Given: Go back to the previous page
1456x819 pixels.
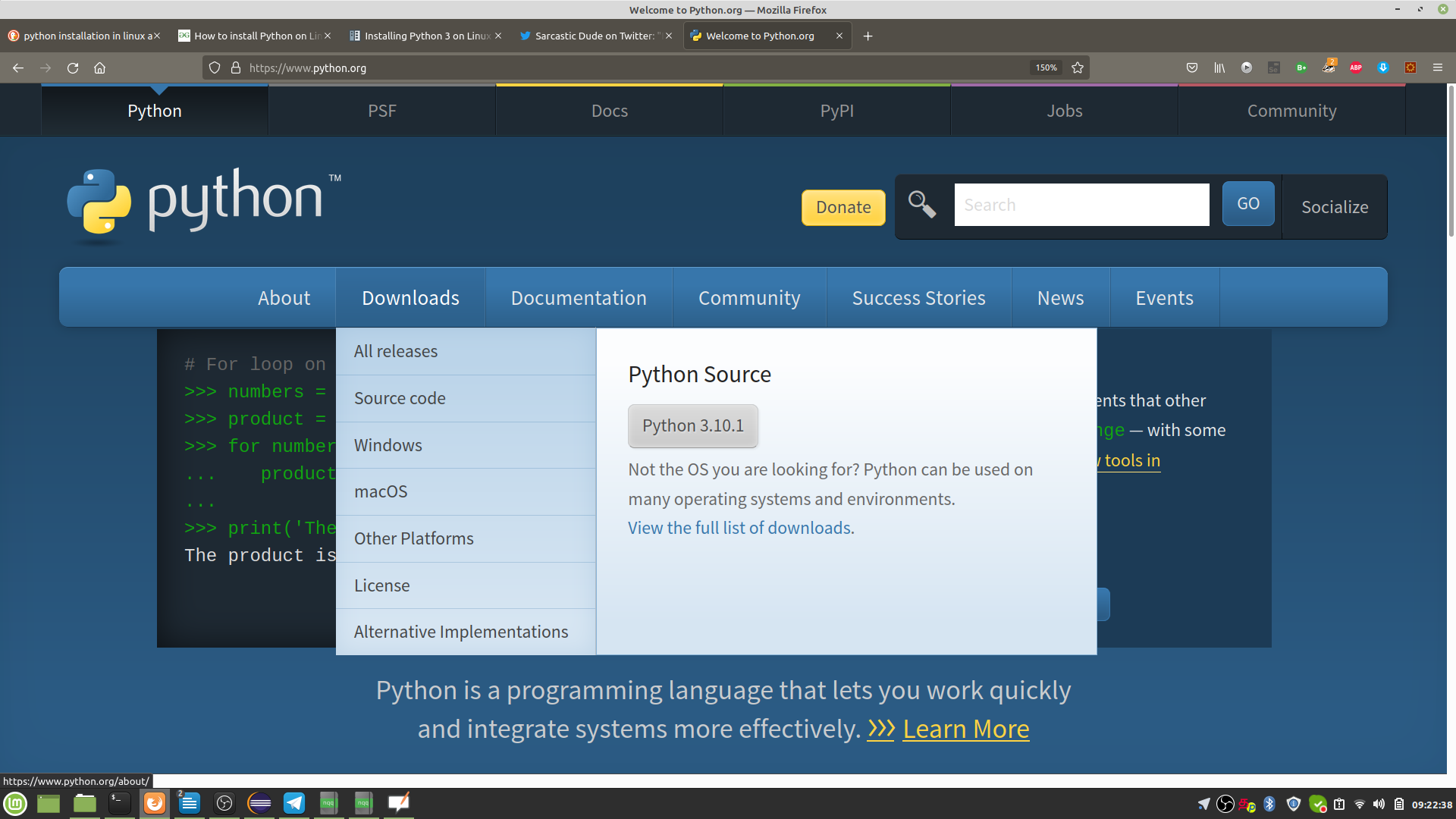Looking at the screenshot, I should (18, 67).
